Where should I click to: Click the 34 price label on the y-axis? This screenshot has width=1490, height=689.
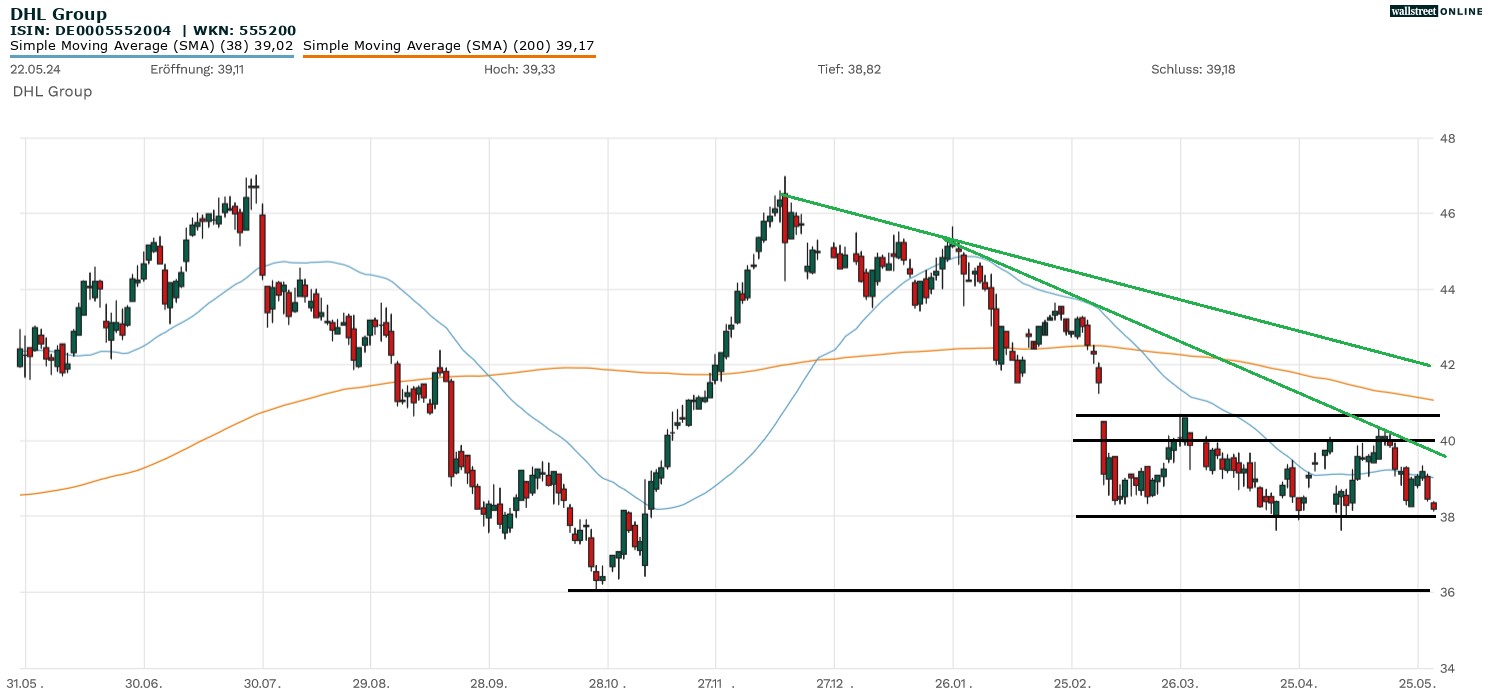1446,668
